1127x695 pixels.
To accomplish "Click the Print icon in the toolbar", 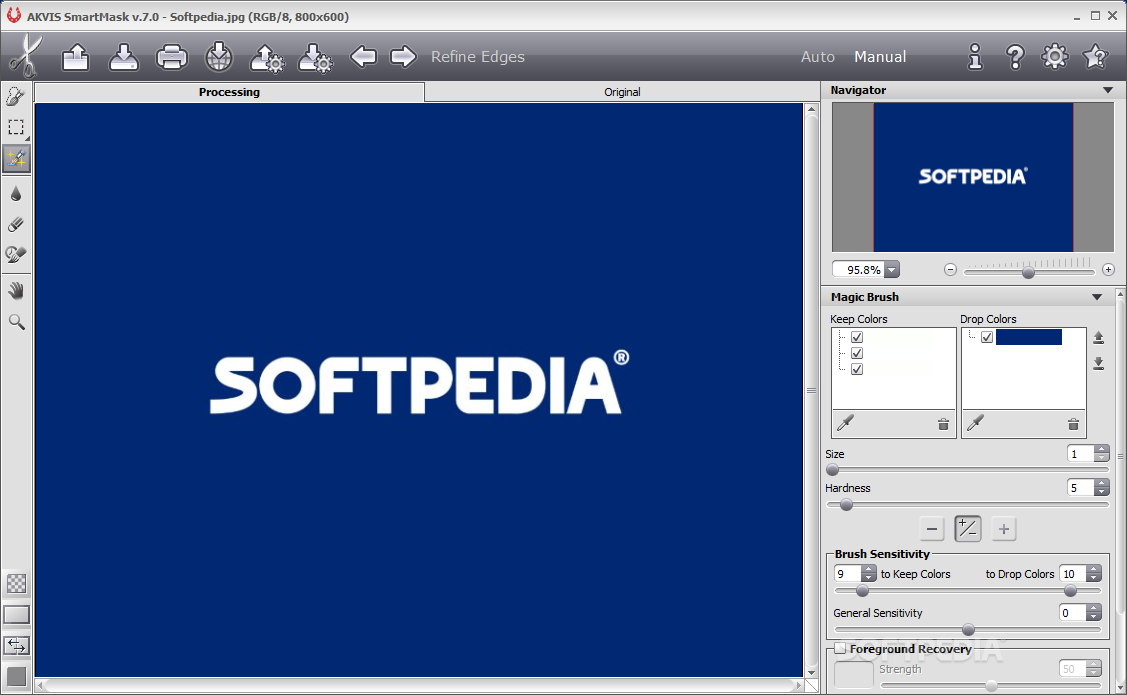I will 171,57.
